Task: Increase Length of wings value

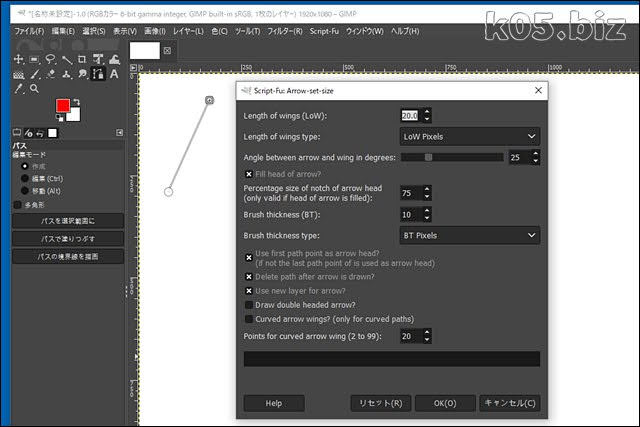Action: coord(427,111)
